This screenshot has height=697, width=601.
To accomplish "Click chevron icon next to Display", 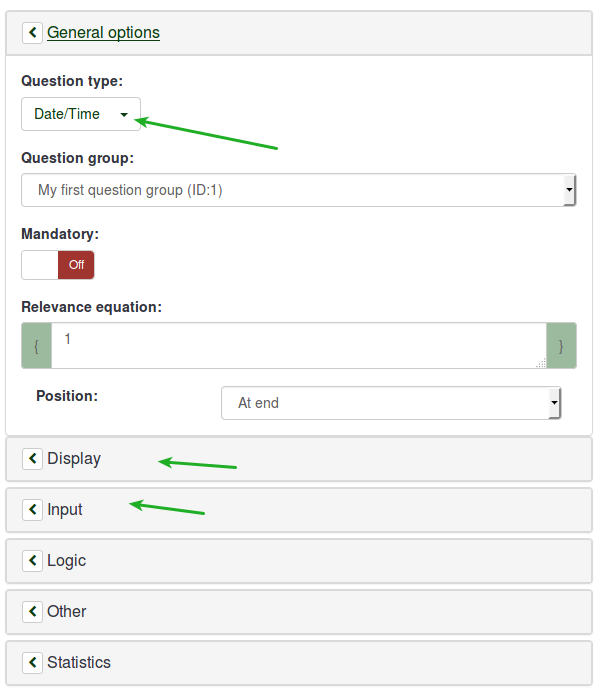I will 32,458.
